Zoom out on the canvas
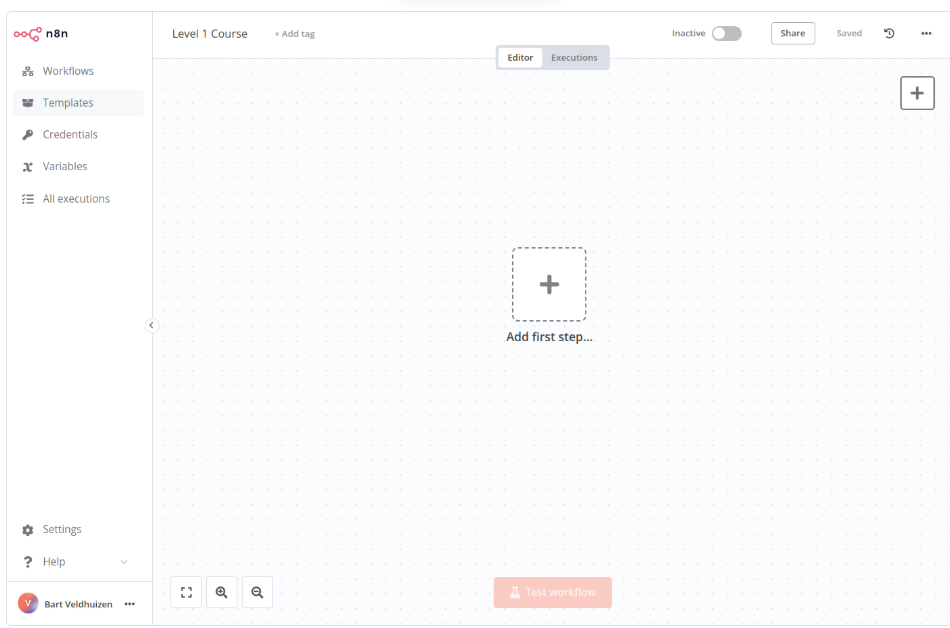The width and height of the screenshot is (950, 628). (x=257, y=592)
